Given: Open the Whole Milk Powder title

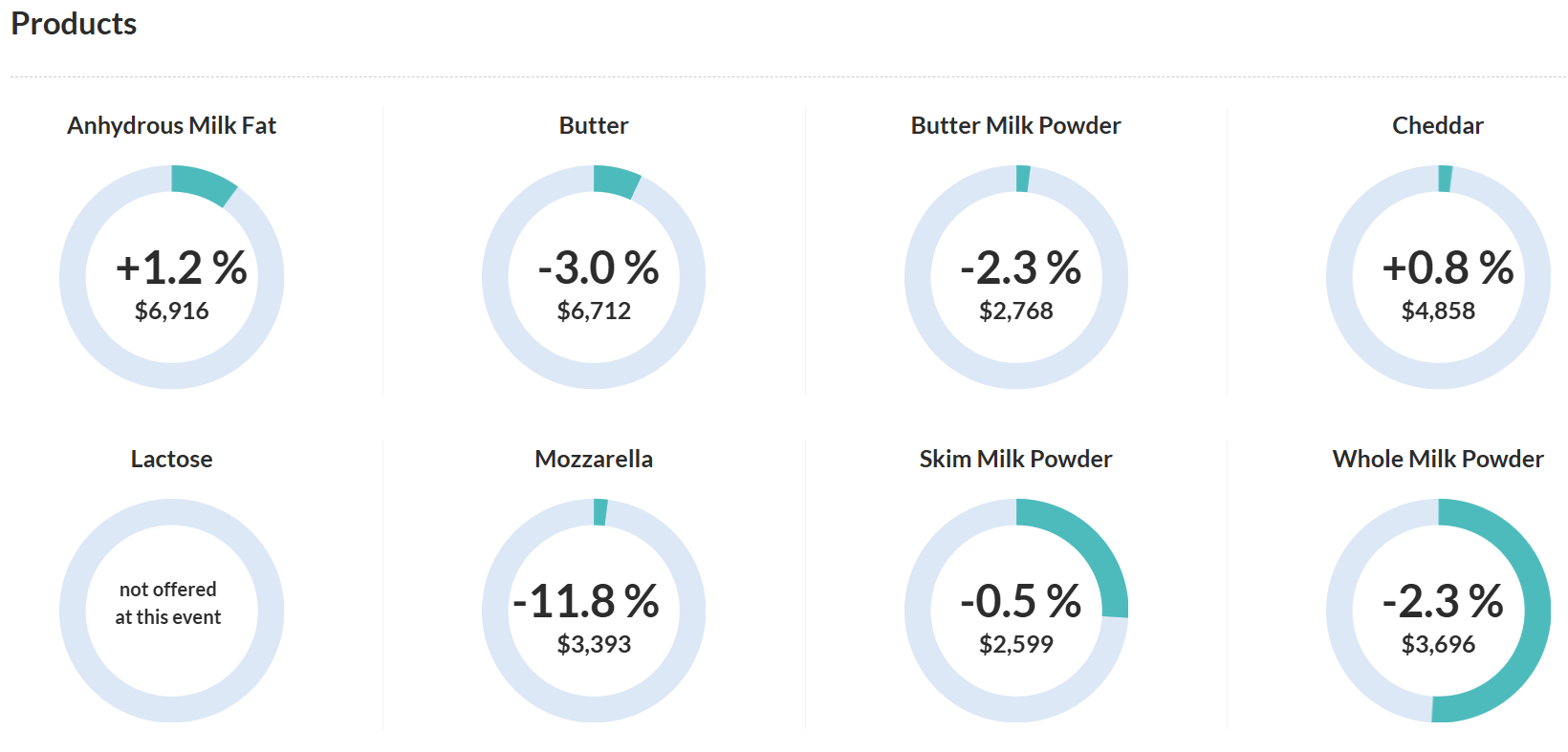Looking at the screenshot, I should pos(1438,460).
